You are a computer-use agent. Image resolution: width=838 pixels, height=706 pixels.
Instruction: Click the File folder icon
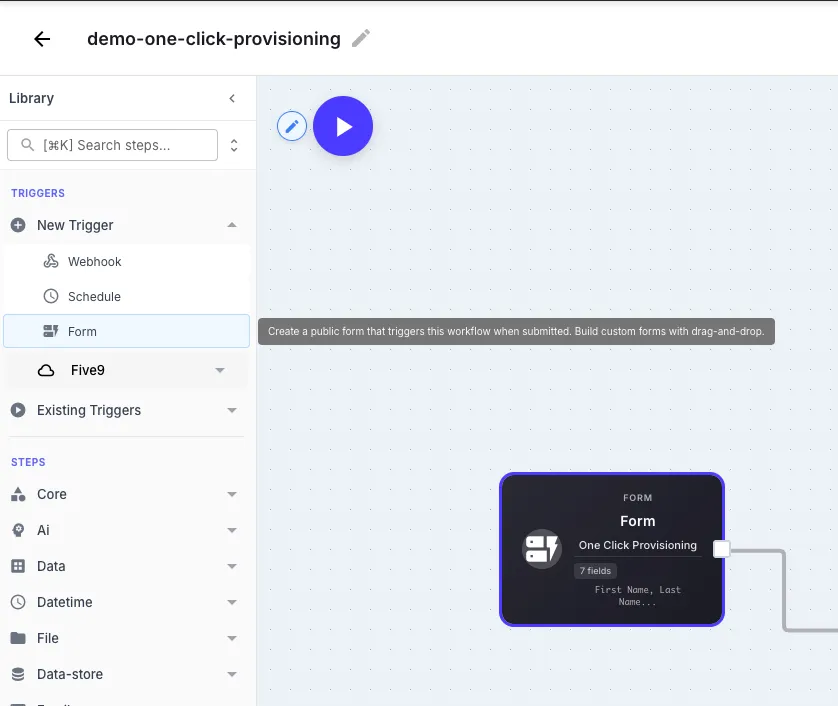click(20, 638)
